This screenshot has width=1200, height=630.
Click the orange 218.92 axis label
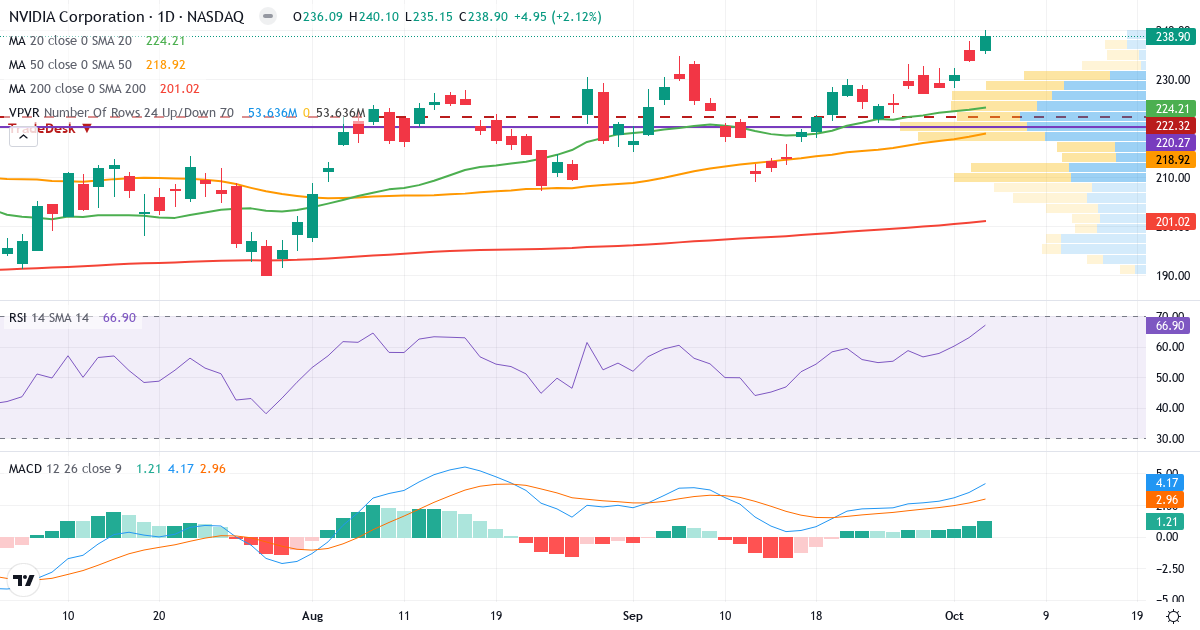click(x=1171, y=159)
